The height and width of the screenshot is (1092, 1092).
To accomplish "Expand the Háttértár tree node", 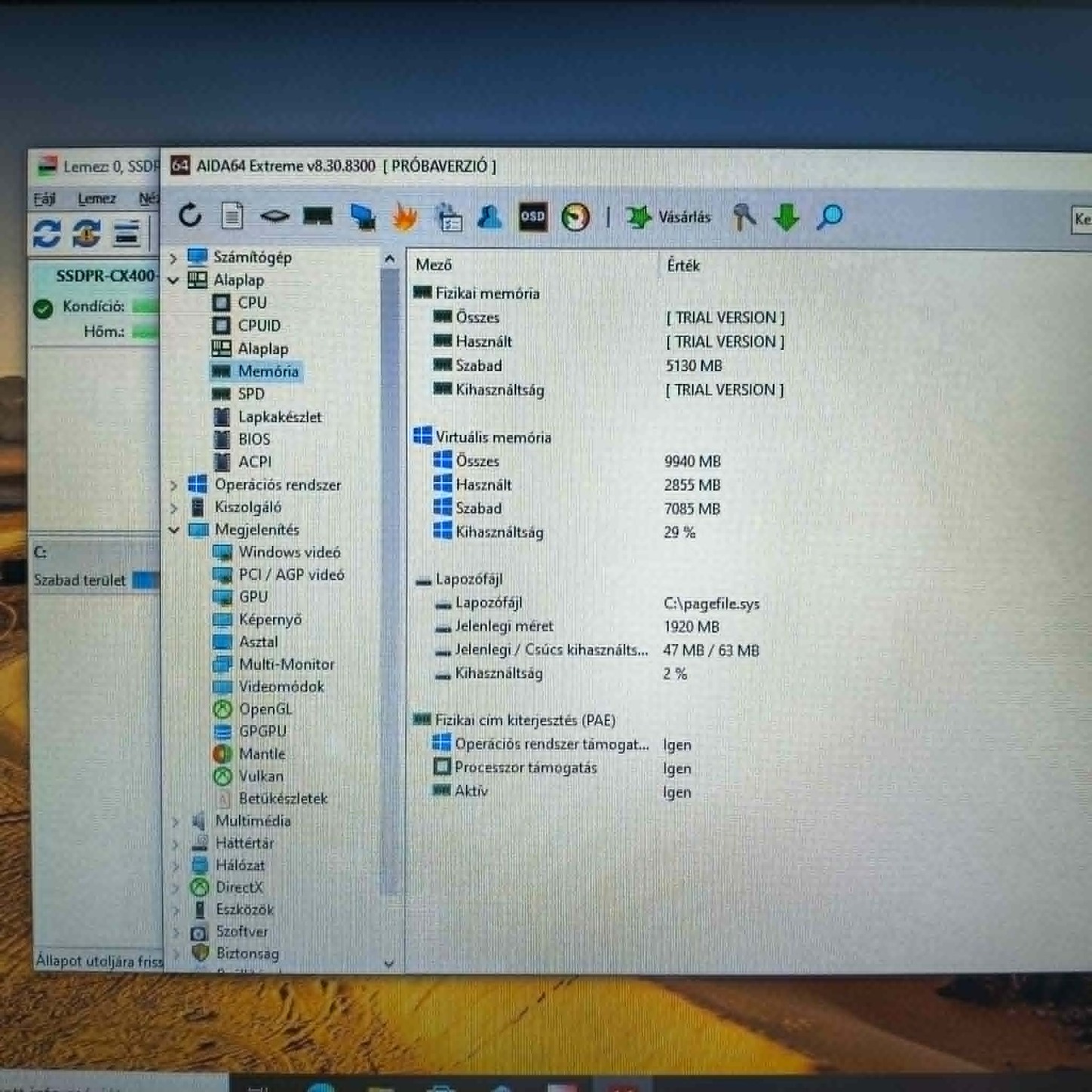I will (x=176, y=844).
